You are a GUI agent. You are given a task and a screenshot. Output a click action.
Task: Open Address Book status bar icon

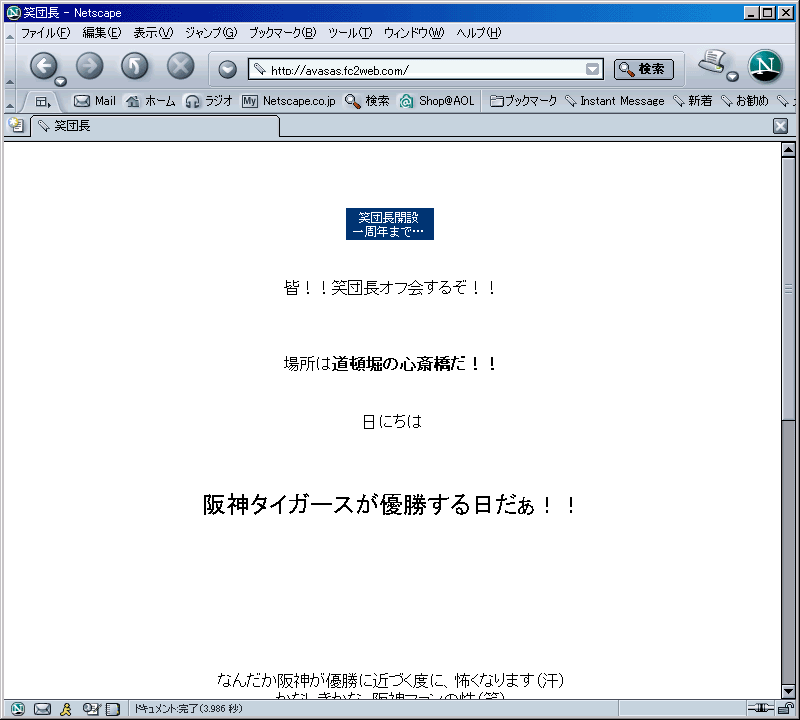112,709
